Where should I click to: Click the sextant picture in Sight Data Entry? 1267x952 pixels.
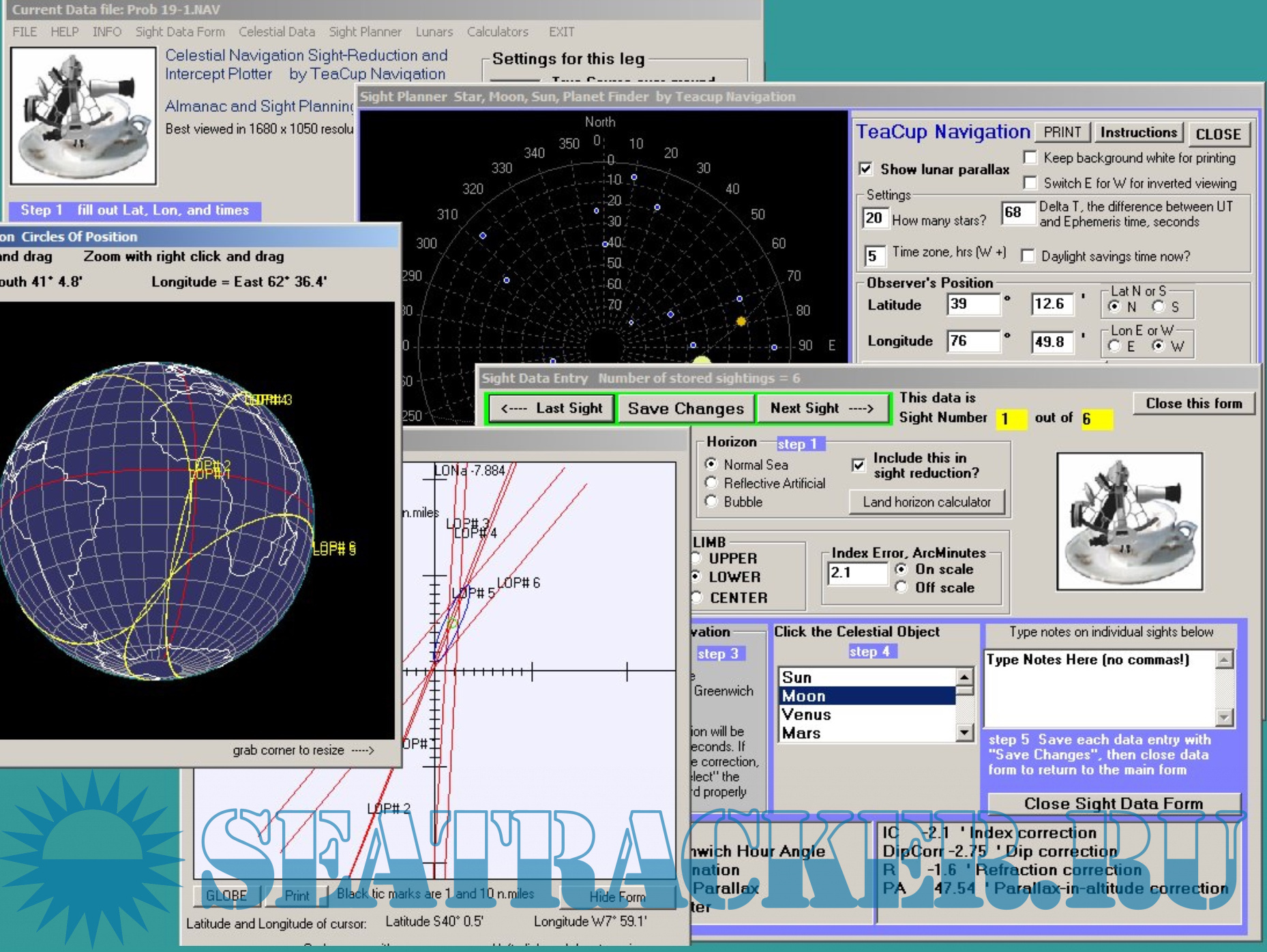[1129, 521]
